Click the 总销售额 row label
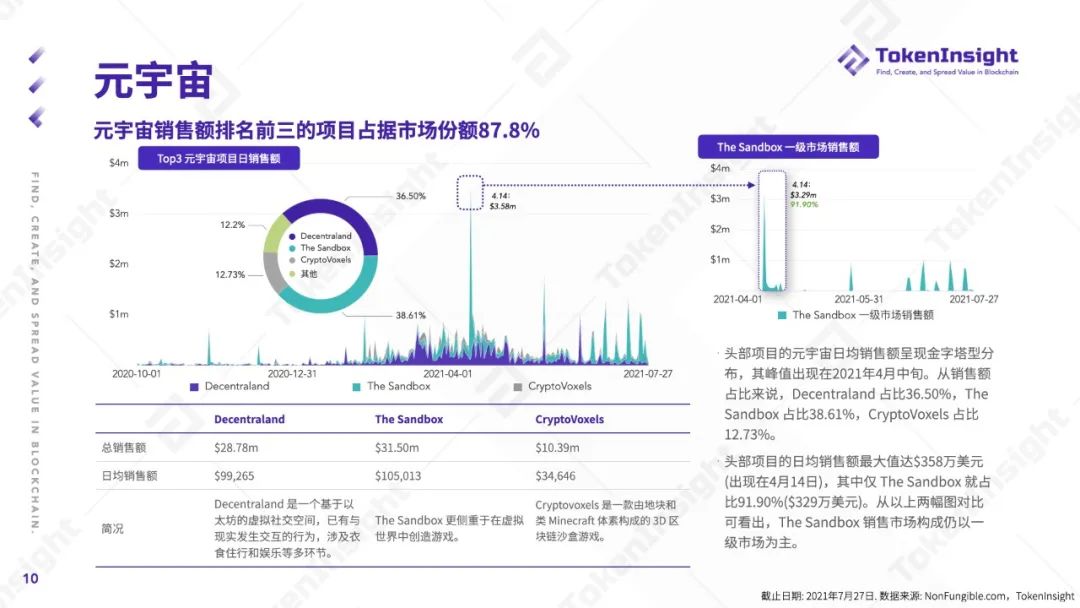1080x608 pixels. (124, 448)
